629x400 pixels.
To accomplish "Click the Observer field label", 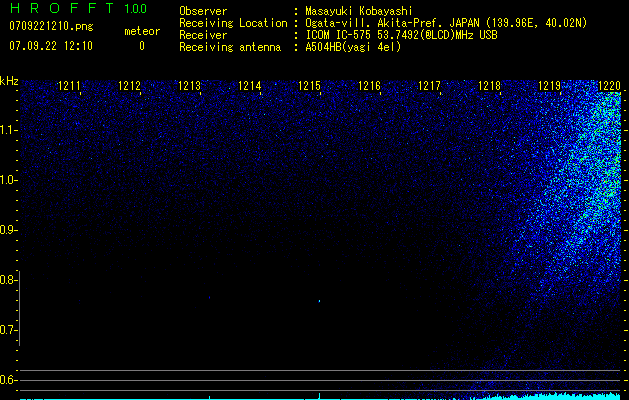I will click(203, 11).
